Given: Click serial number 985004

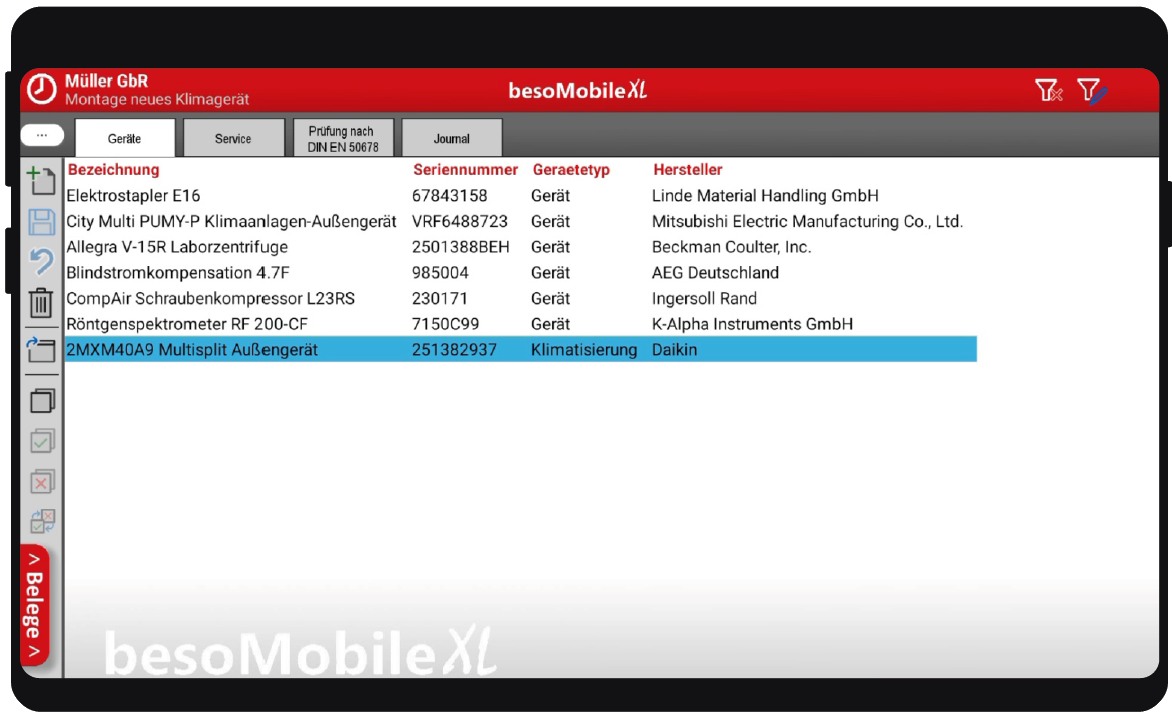Looking at the screenshot, I should pyautogui.click(x=440, y=273).
